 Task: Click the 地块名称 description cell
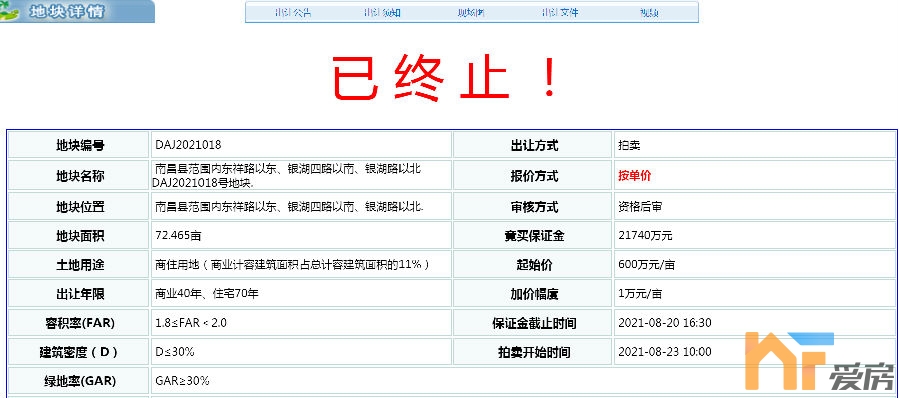tap(301, 175)
